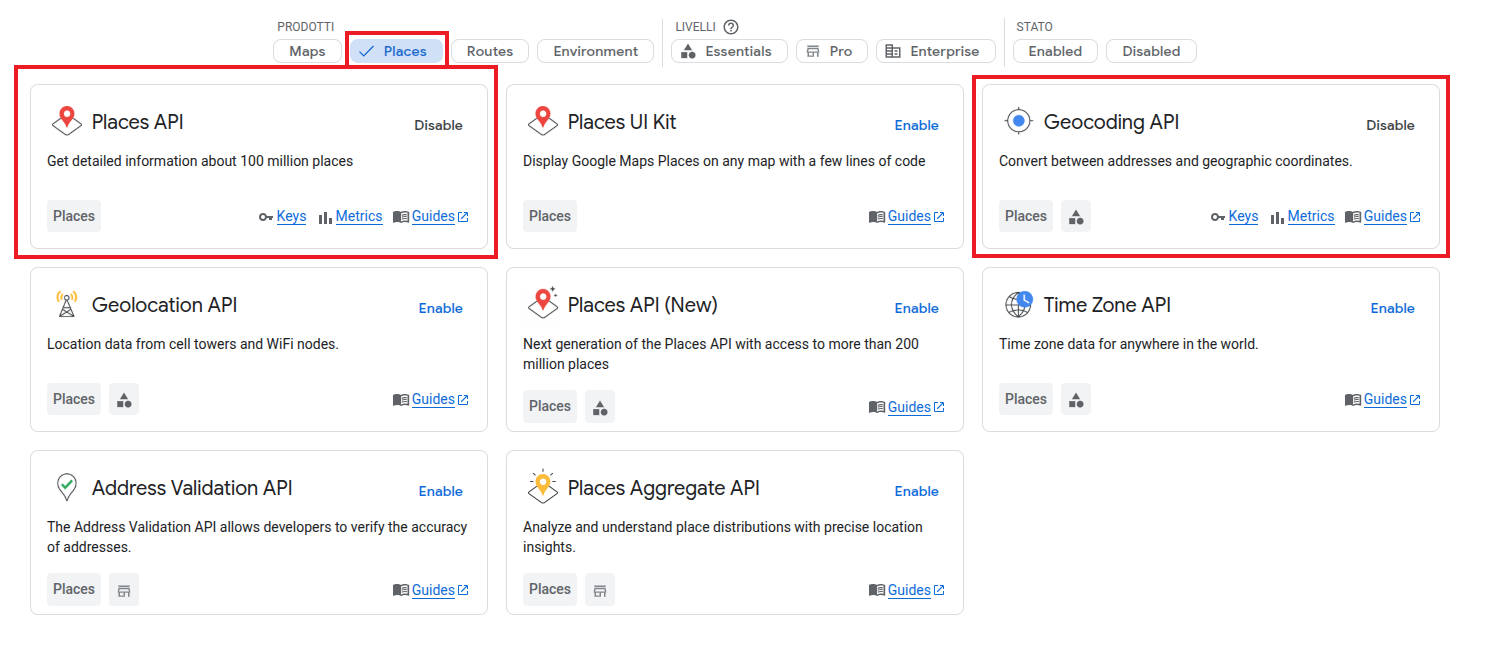Image resolution: width=1495 pixels, height=650 pixels.
Task: Open Guides link on Time Zone API card
Action: pos(1383,399)
